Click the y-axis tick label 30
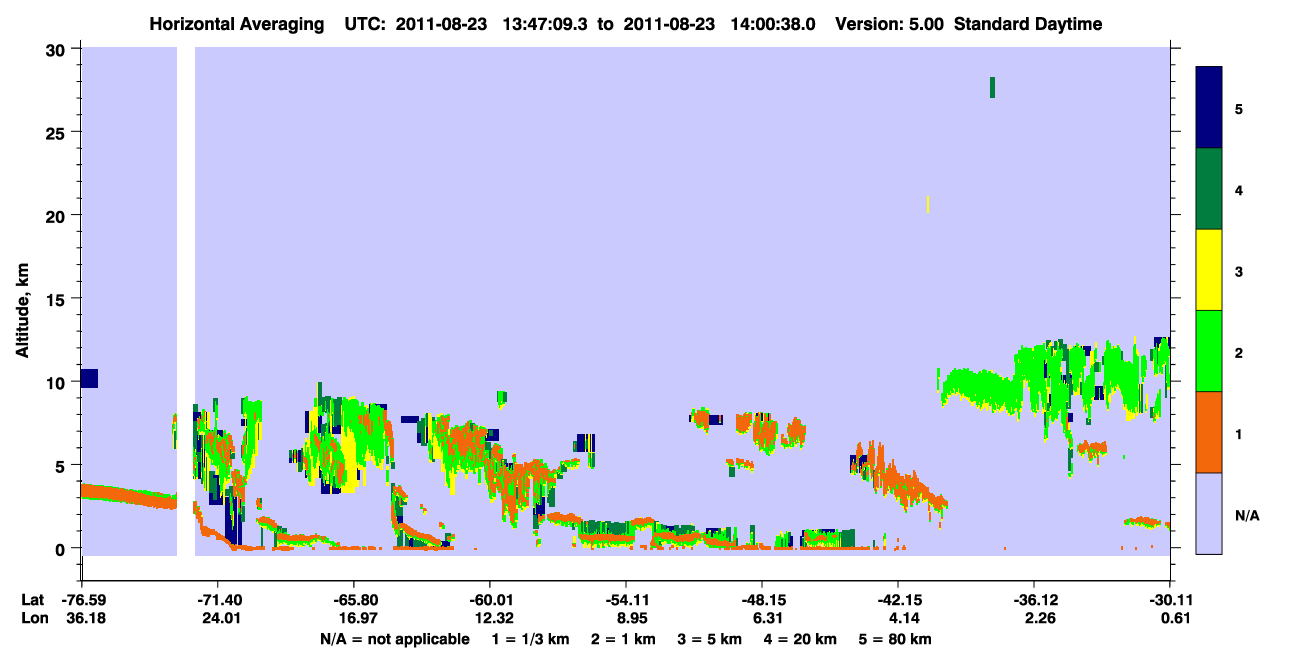Image resolution: width=1300 pixels, height=667 pixels. click(58, 49)
